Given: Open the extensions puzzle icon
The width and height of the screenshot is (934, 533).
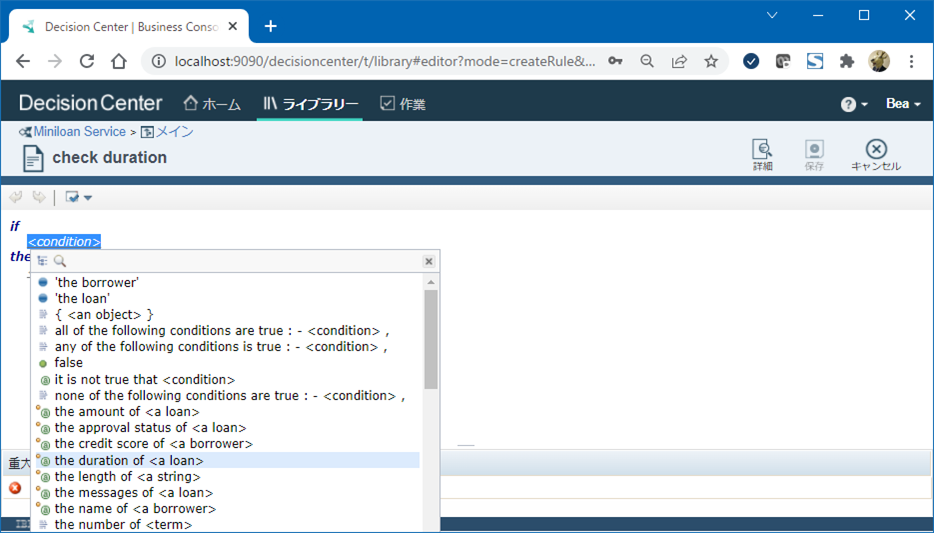Looking at the screenshot, I should pyautogui.click(x=846, y=61).
